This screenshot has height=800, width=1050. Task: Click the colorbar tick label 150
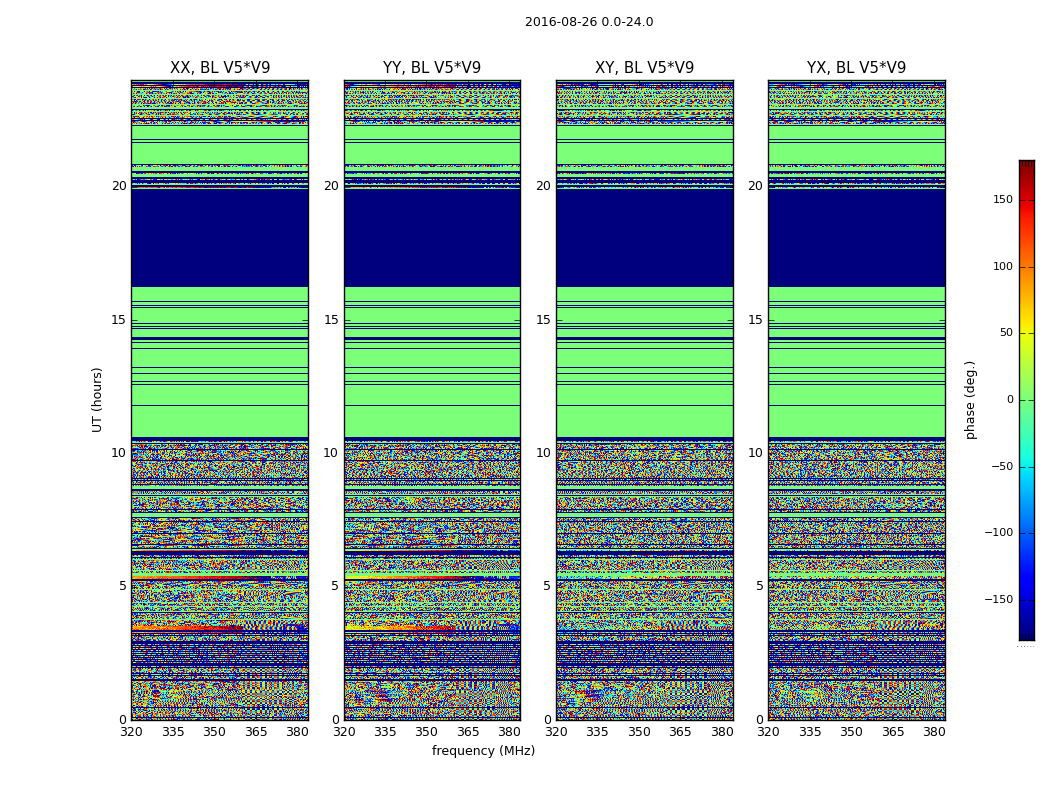[x=1002, y=199]
